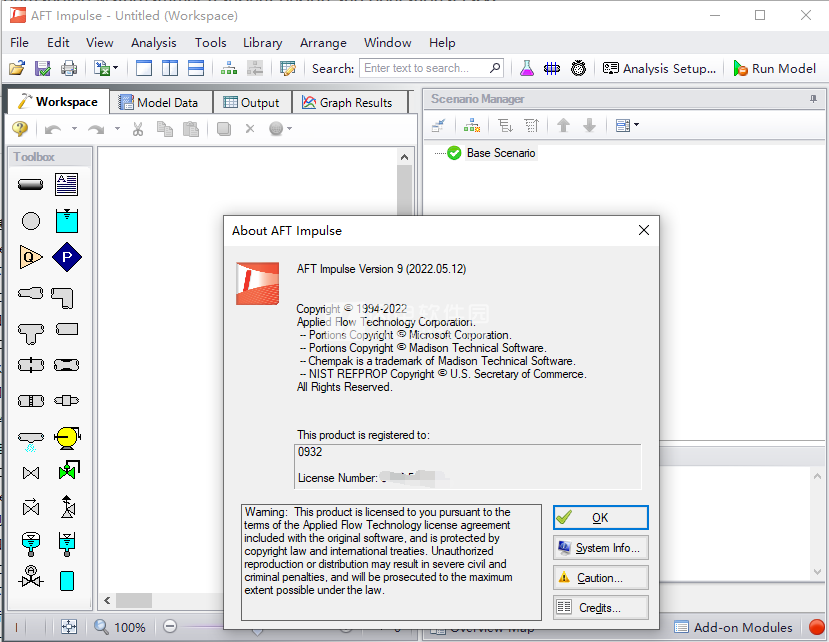829x642 pixels.
Task: Click the table-with-pencil toolbar icon
Action: (x=288, y=68)
